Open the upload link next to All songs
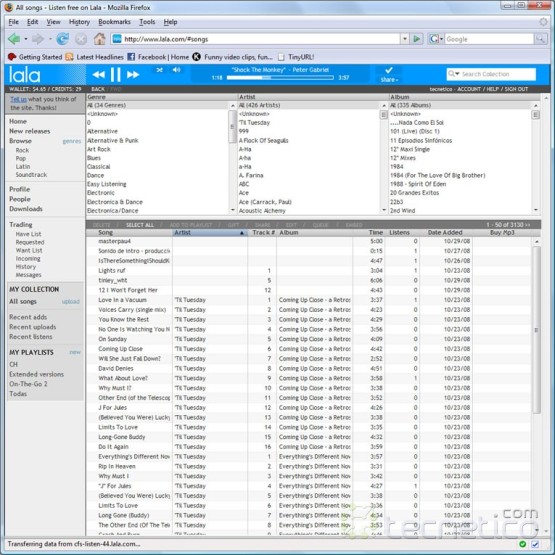Screen dimensions: 555x555 [71, 302]
